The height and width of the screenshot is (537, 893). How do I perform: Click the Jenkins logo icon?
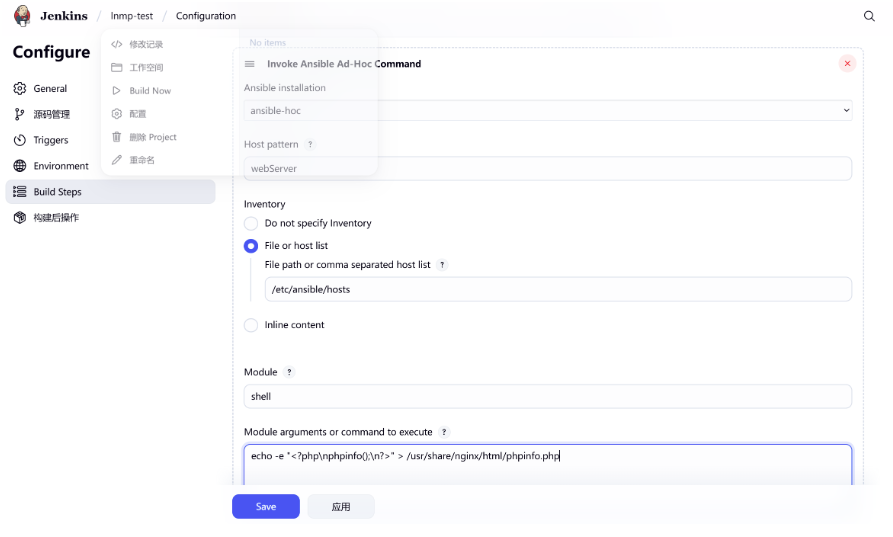22,15
